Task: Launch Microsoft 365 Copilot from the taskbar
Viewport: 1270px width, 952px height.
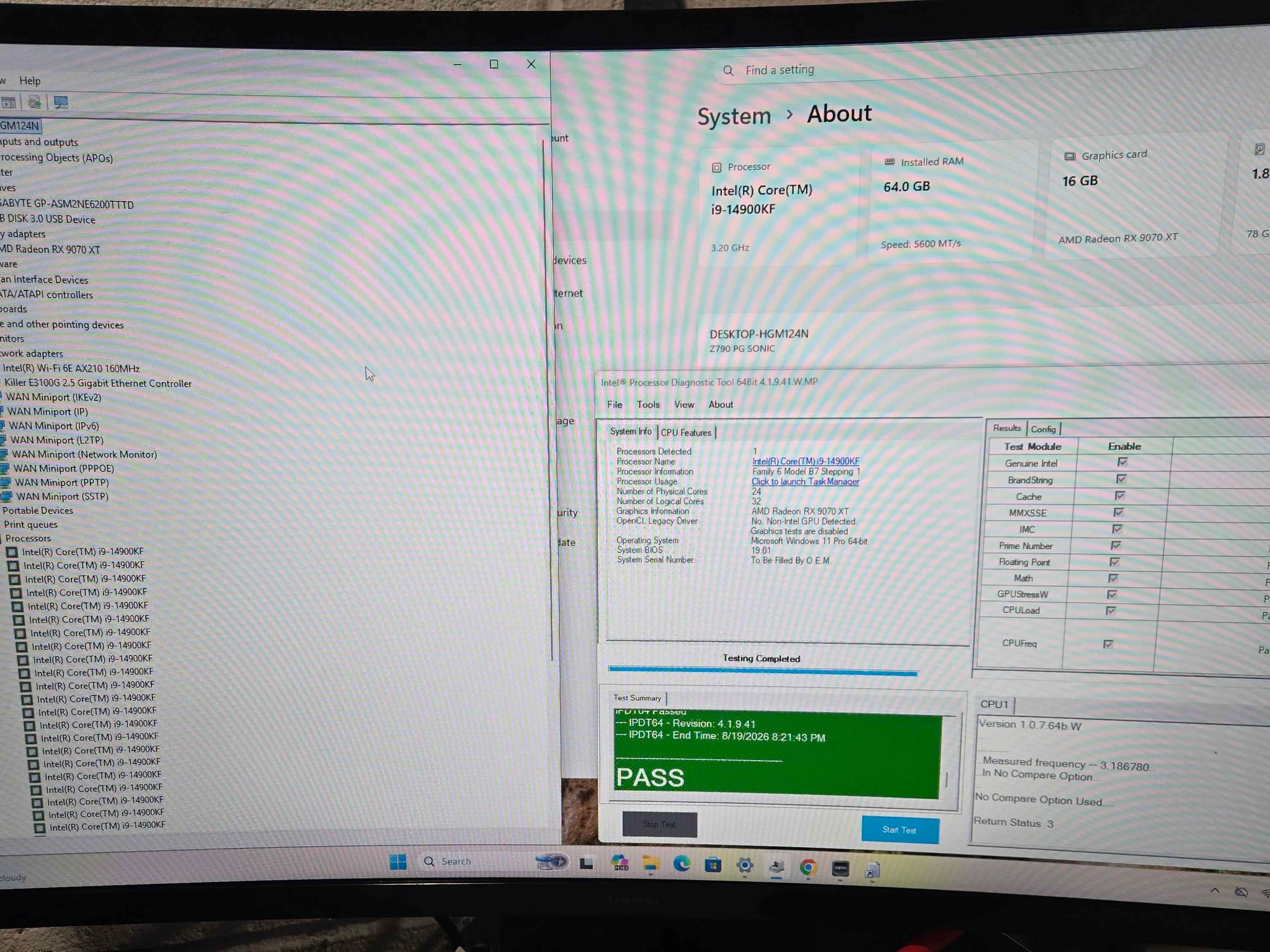Action: point(619,863)
